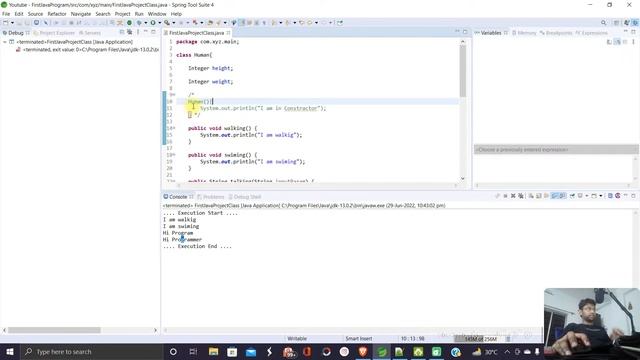Click the Terminate icon in Console toolbar

coord(505,196)
